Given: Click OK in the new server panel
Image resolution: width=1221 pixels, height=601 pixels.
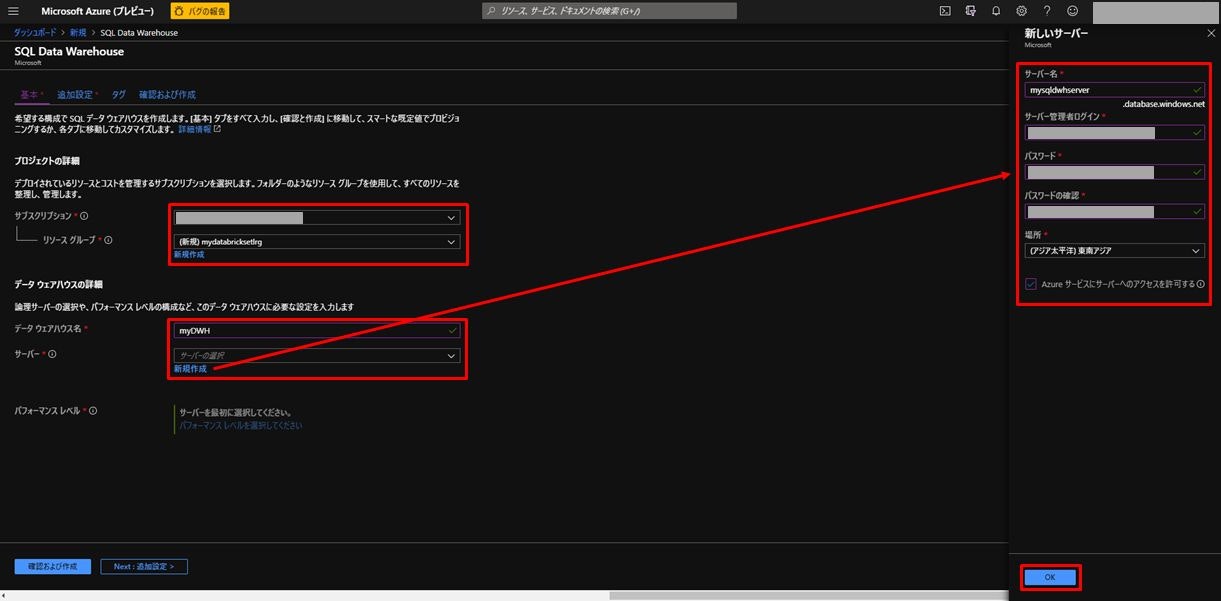Looking at the screenshot, I should 1049,578.
